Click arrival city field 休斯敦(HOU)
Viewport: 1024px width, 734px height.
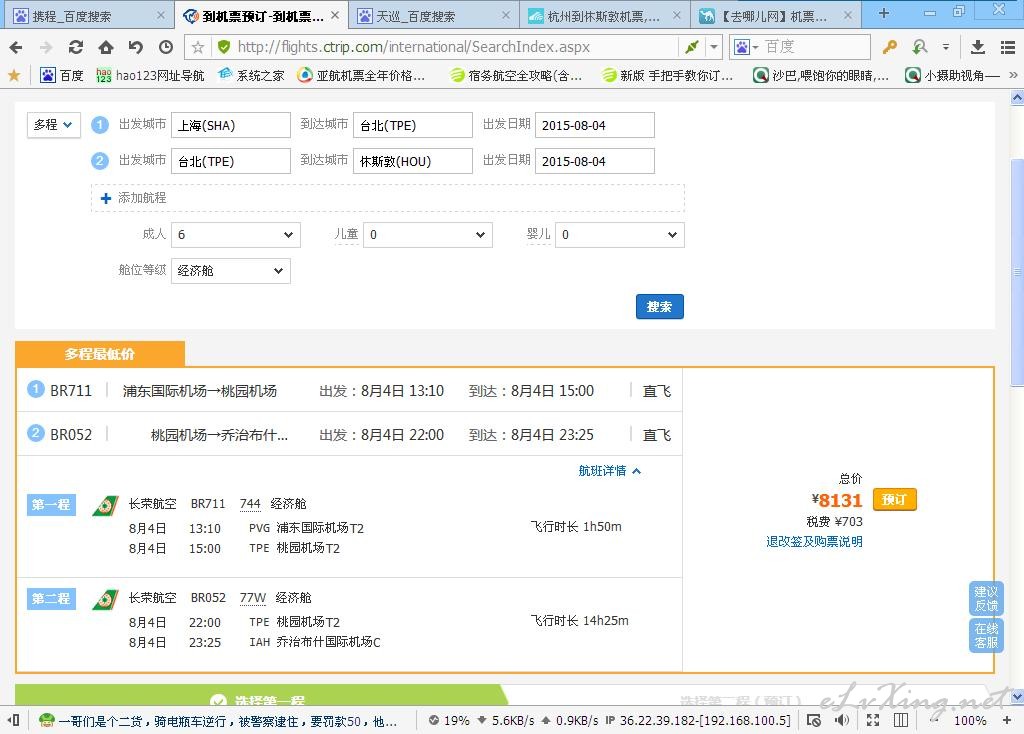pyautogui.click(x=413, y=161)
